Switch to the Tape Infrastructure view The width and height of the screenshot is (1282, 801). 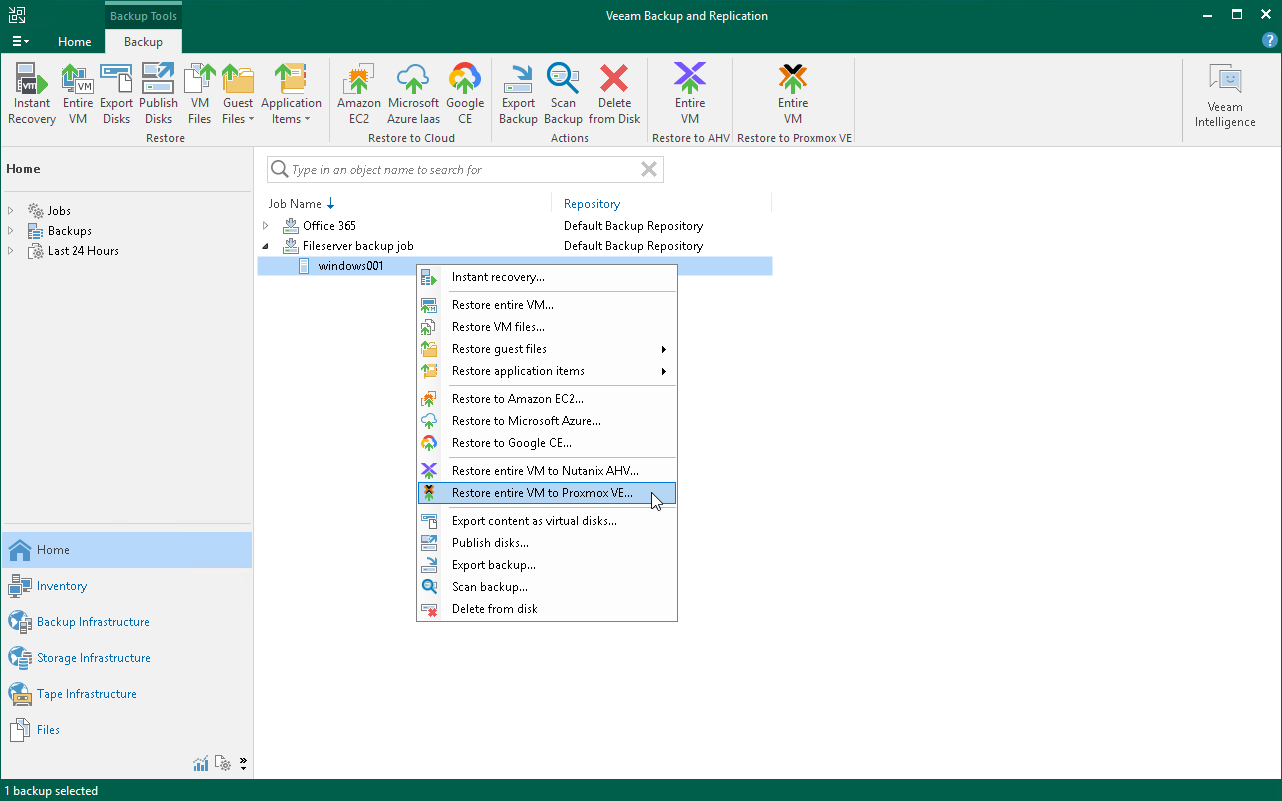(x=87, y=693)
